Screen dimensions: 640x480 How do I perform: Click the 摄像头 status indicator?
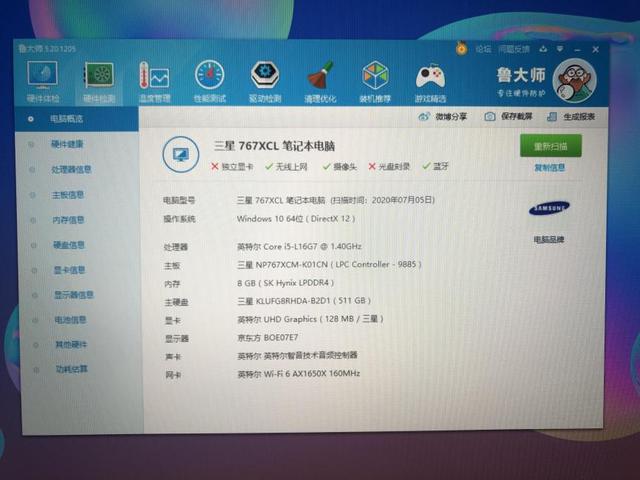click(340, 167)
